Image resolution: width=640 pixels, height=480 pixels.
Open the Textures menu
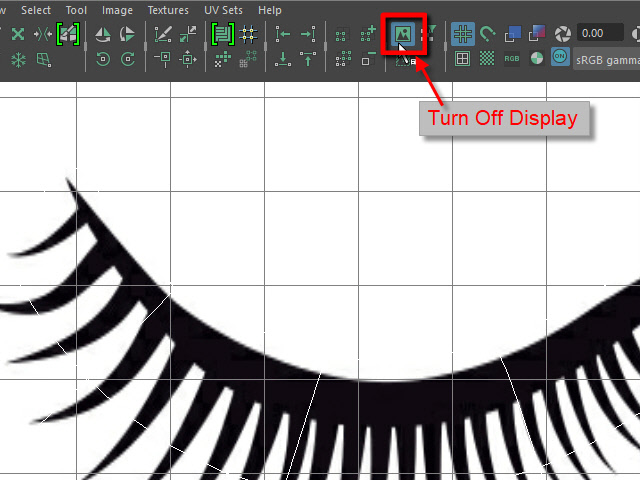[167, 10]
